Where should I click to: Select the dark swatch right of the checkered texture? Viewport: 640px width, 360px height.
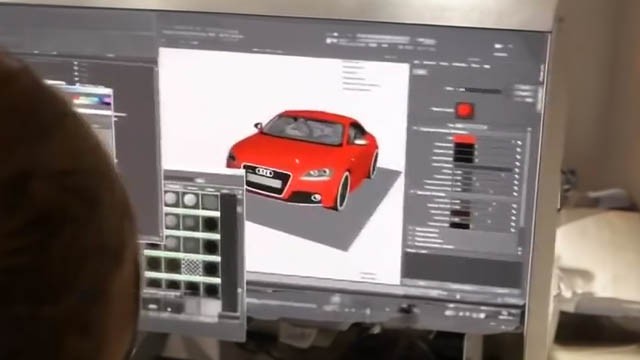pos(211,268)
